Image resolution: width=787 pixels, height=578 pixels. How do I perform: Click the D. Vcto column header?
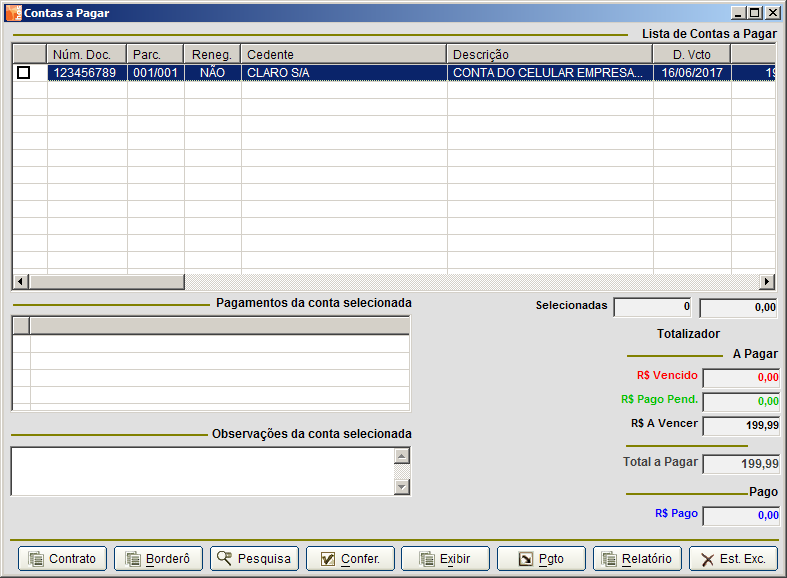tap(691, 54)
